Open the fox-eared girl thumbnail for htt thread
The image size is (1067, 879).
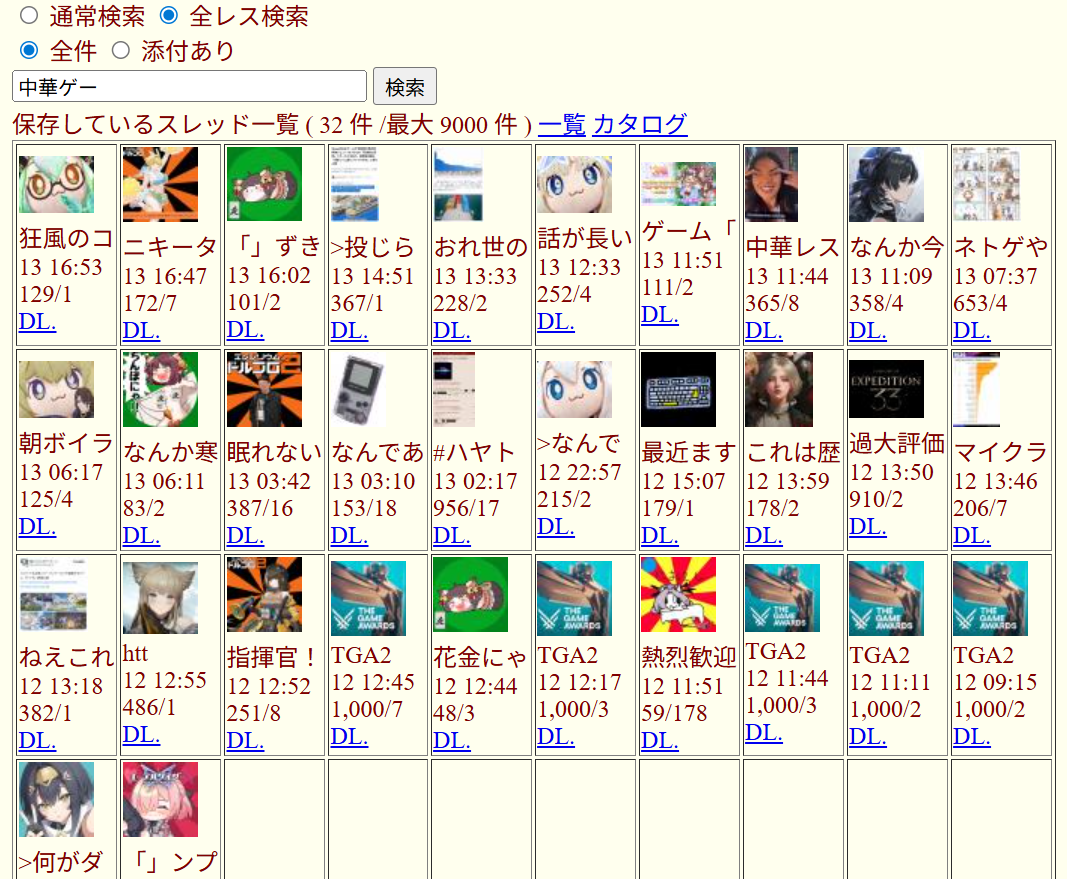tap(161, 597)
